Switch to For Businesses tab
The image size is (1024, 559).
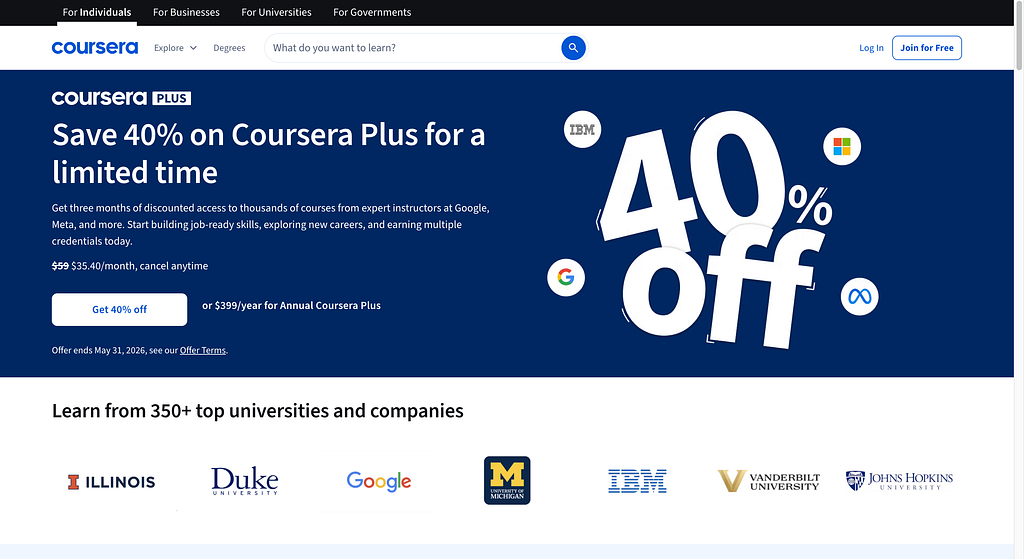pos(186,12)
